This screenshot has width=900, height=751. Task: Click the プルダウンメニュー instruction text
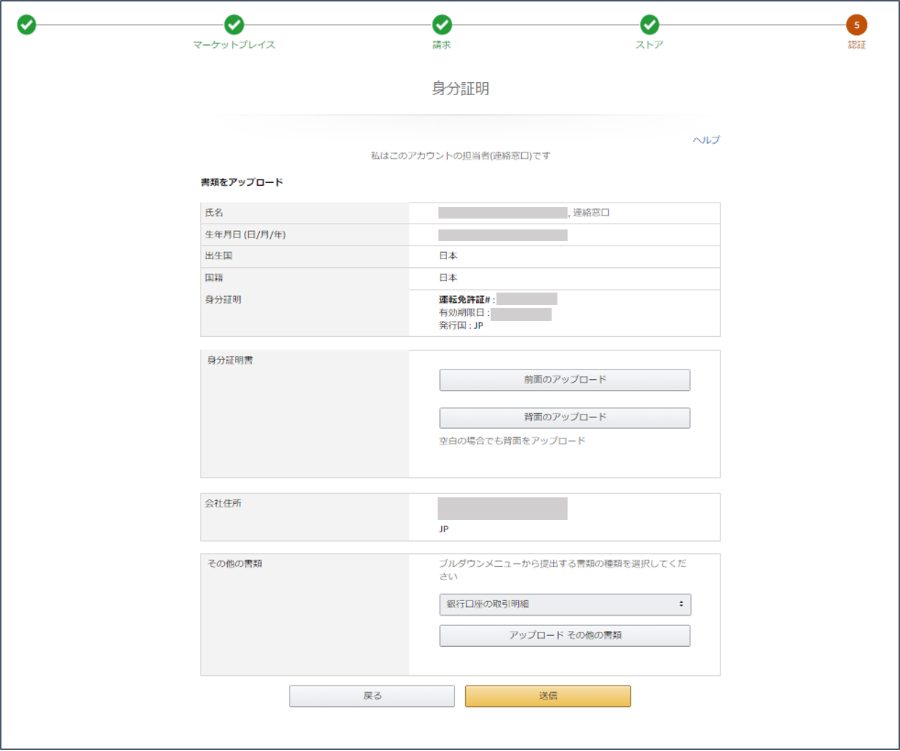pos(562,570)
